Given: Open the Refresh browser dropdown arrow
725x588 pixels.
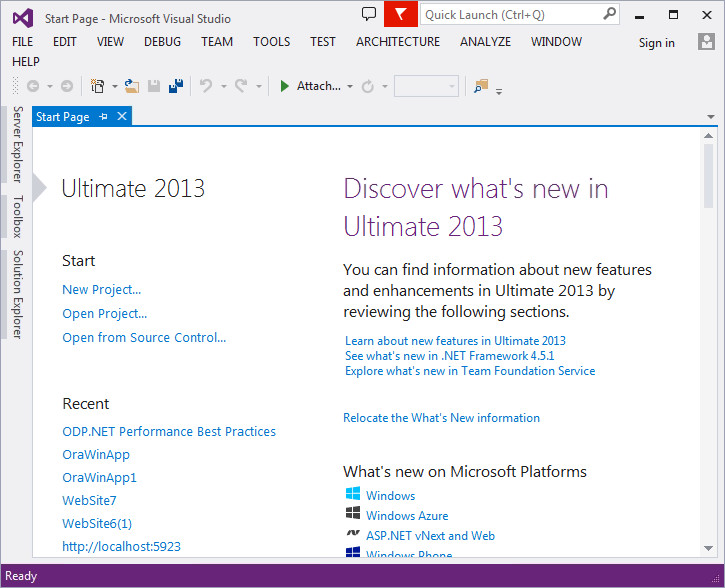Looking at the screenshot, I should click(385, 86).
